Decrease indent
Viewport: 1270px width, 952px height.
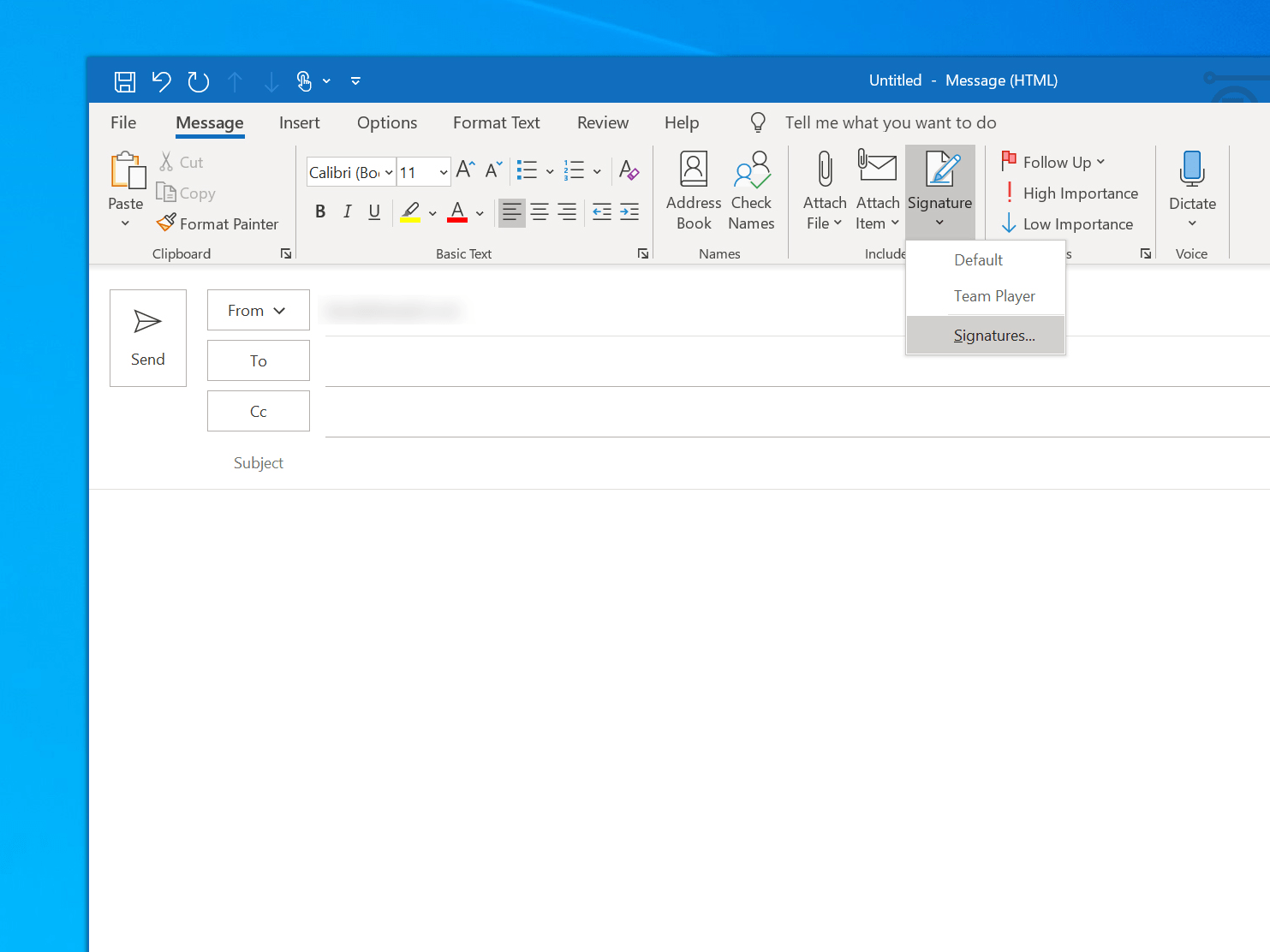click(602, 211)
